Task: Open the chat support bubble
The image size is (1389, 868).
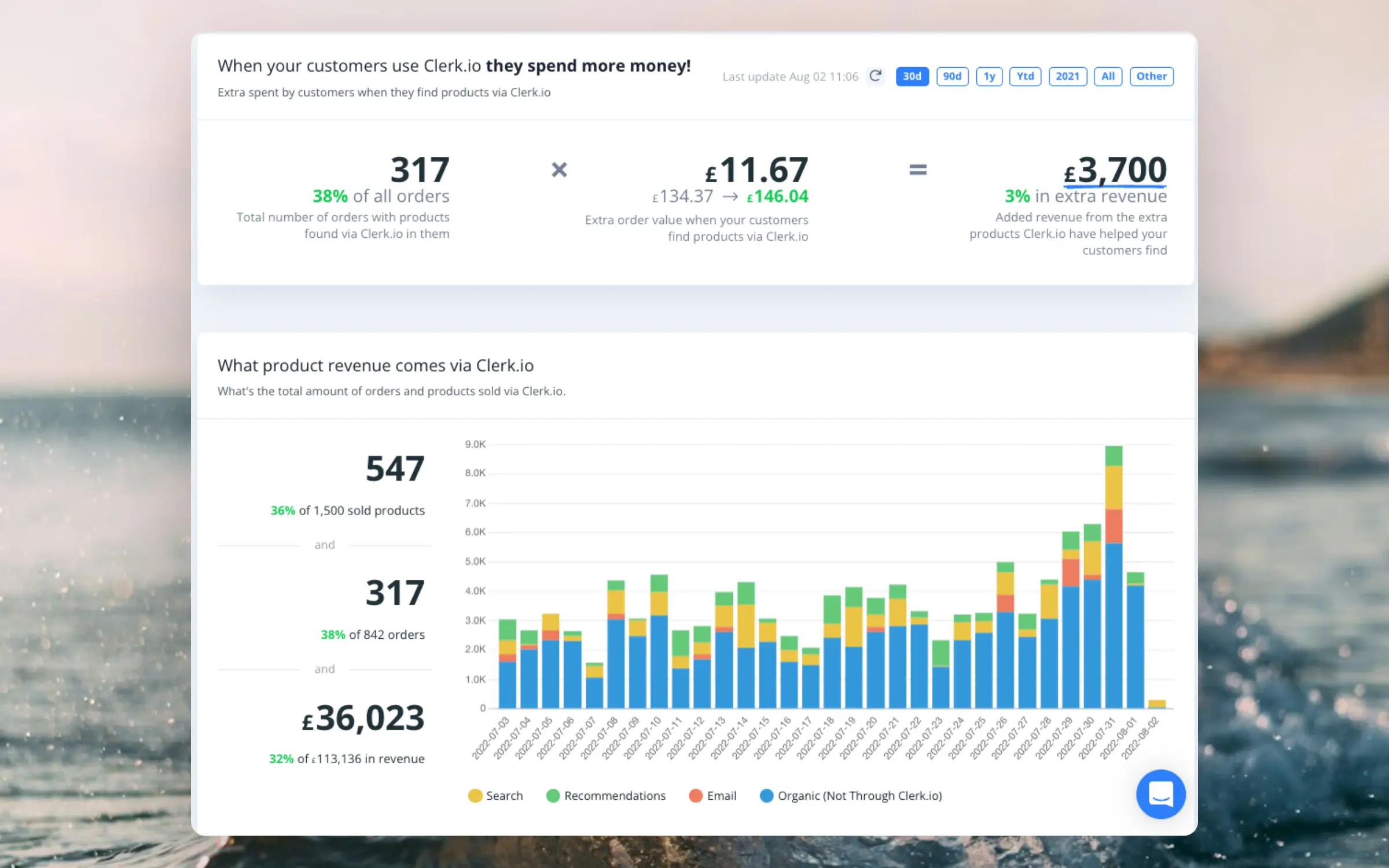Action: pyautogui.click(x=1160, y=794)
